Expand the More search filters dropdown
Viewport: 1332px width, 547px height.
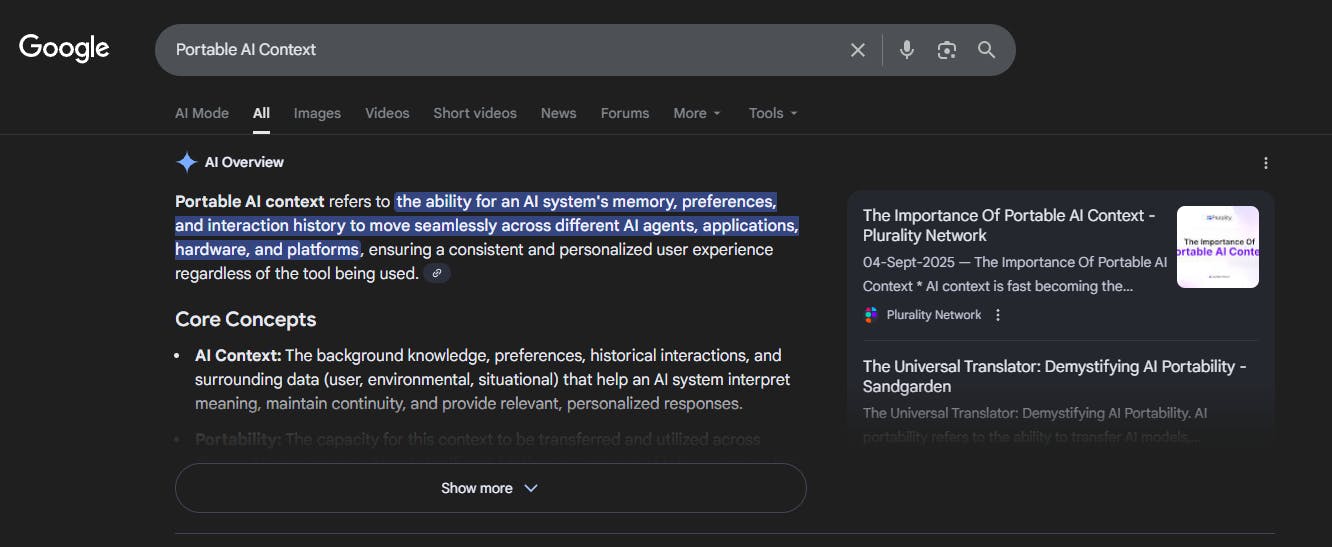(x=696, y=113)
